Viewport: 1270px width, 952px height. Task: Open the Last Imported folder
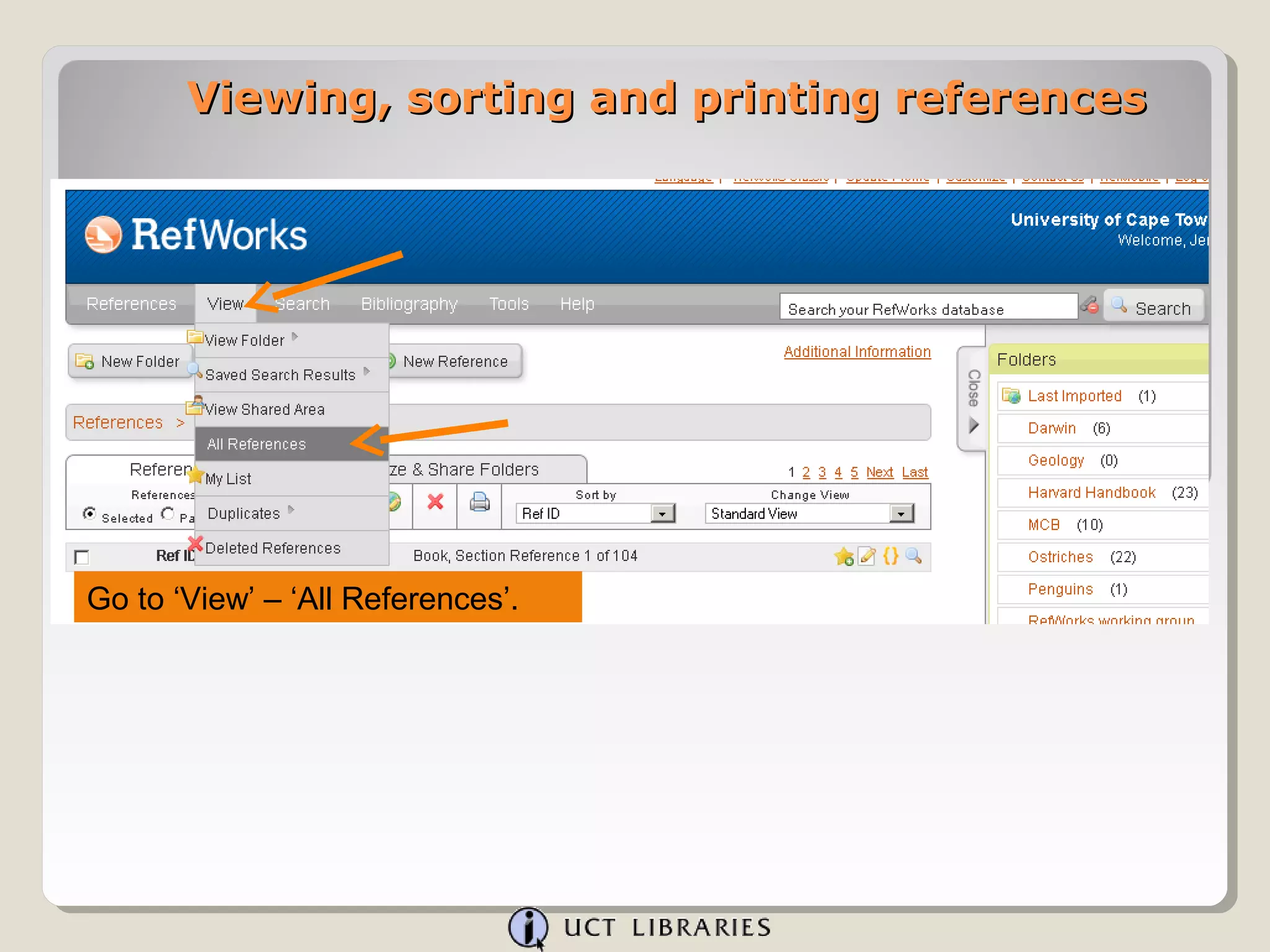[x=1074, y=395]
